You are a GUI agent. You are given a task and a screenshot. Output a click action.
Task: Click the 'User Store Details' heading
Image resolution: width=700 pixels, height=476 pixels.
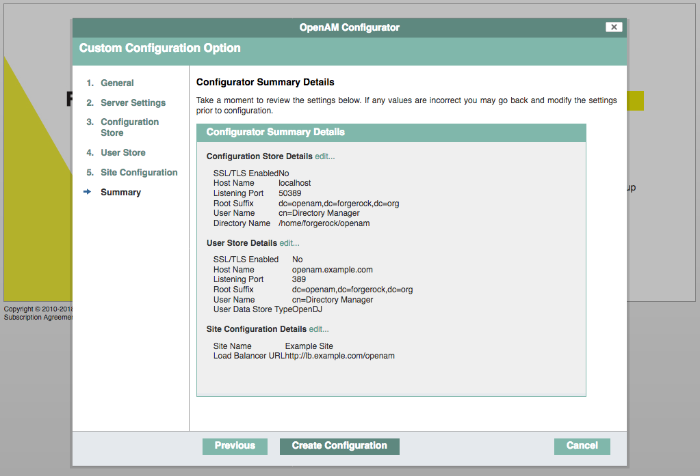point(242,243)
